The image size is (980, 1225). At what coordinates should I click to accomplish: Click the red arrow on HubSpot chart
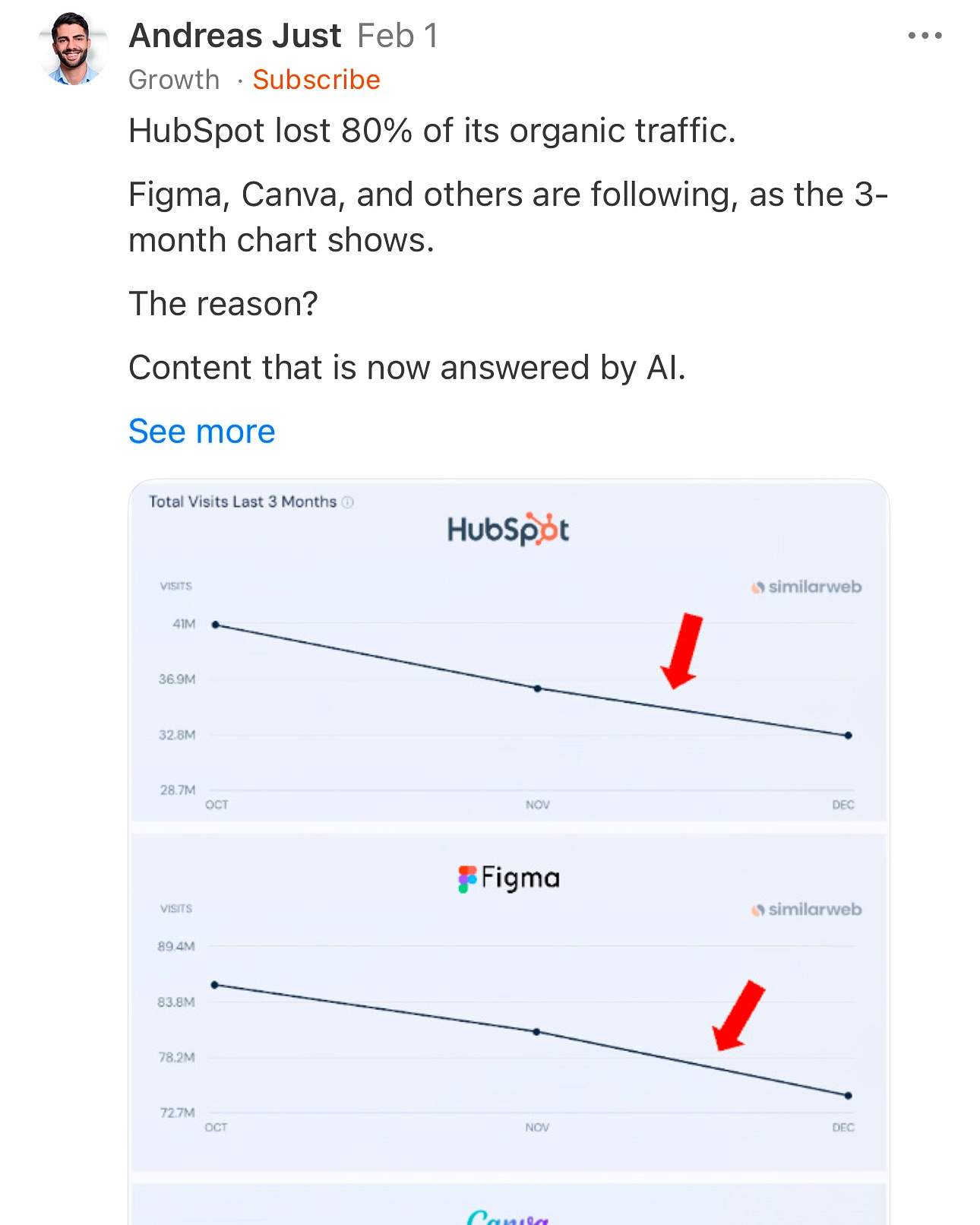pyautogui.click(x=683, y=651)
